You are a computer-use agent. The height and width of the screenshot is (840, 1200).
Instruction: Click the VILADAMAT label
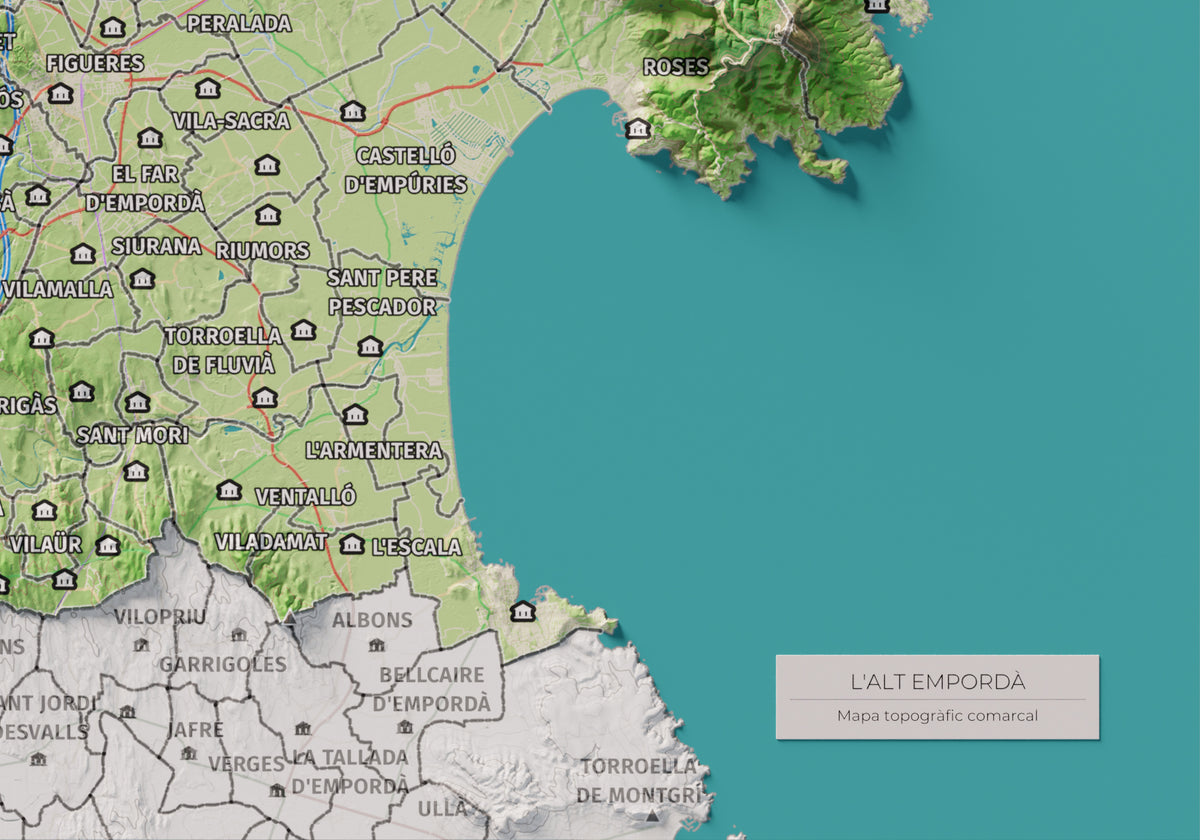(x=271, y=542)
